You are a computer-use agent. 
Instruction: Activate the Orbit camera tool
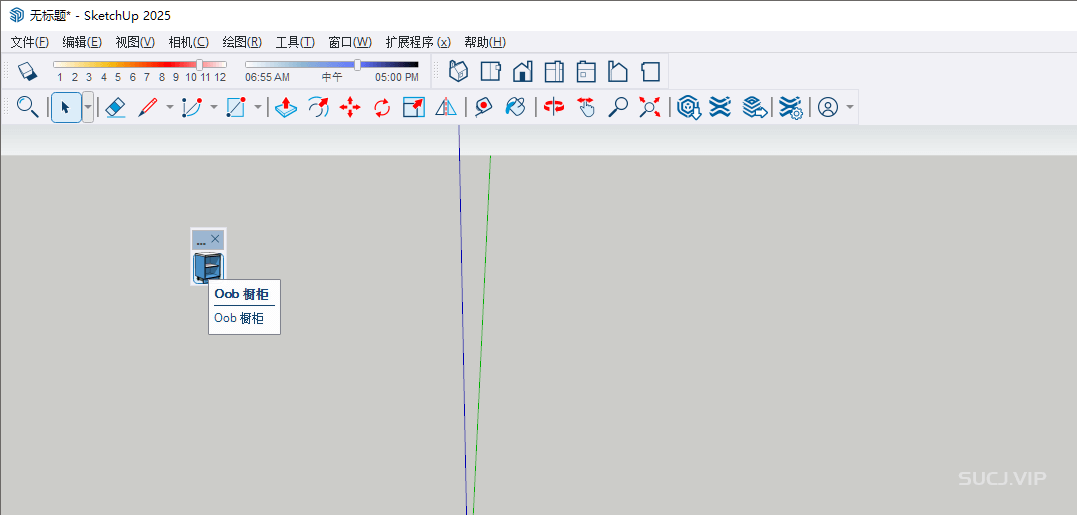pos(554,107)
